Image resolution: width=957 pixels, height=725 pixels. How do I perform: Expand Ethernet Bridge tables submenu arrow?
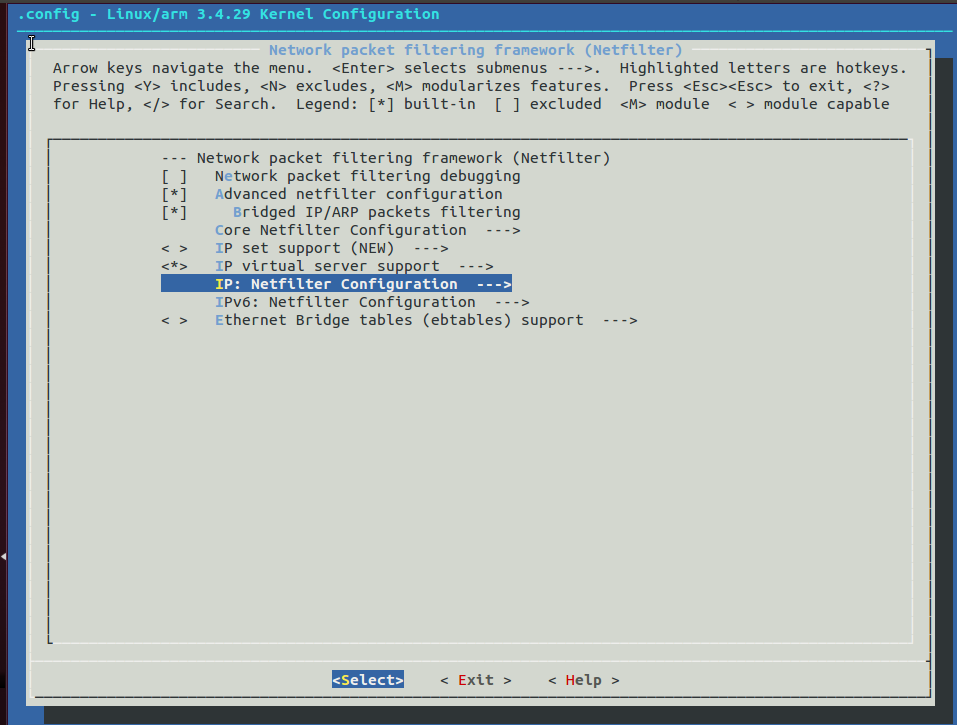click(x=620, y=320)
